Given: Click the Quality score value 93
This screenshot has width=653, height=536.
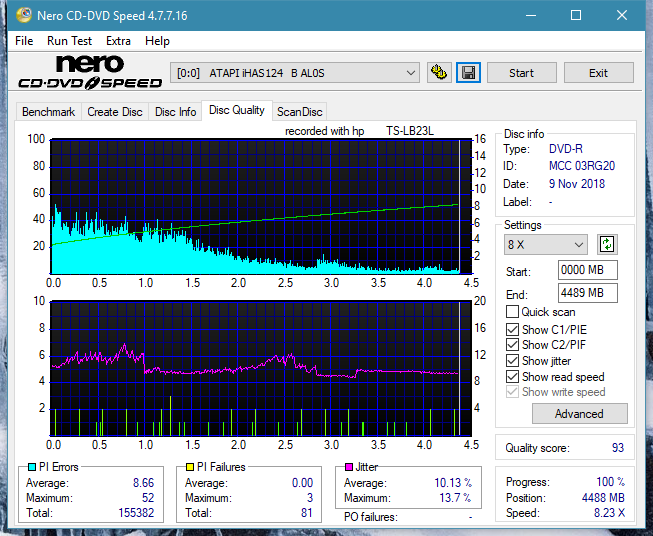Looking at the screenshot, I should pyautogui.click(x=618, y=448).
